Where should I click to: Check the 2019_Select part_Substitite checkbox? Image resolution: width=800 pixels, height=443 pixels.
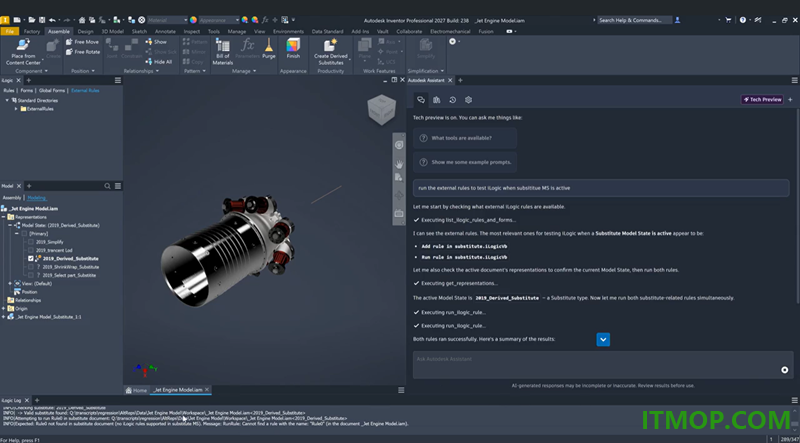(x=31, y=275)
